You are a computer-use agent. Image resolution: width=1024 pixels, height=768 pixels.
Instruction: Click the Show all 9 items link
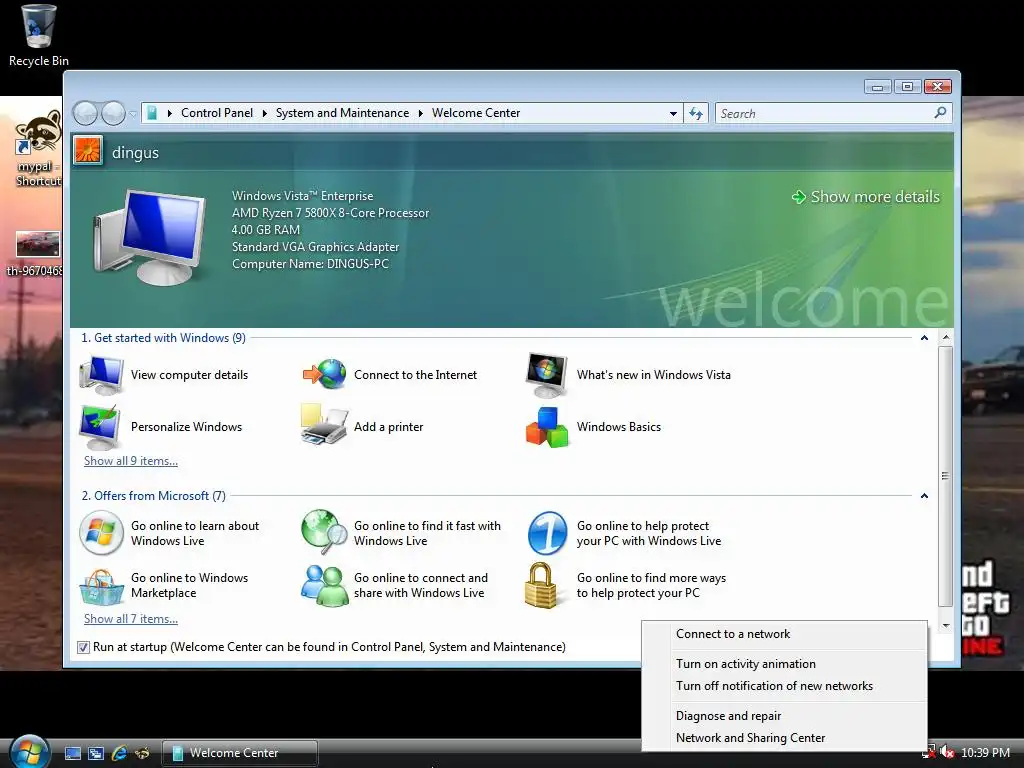click(x=131, y=461)
